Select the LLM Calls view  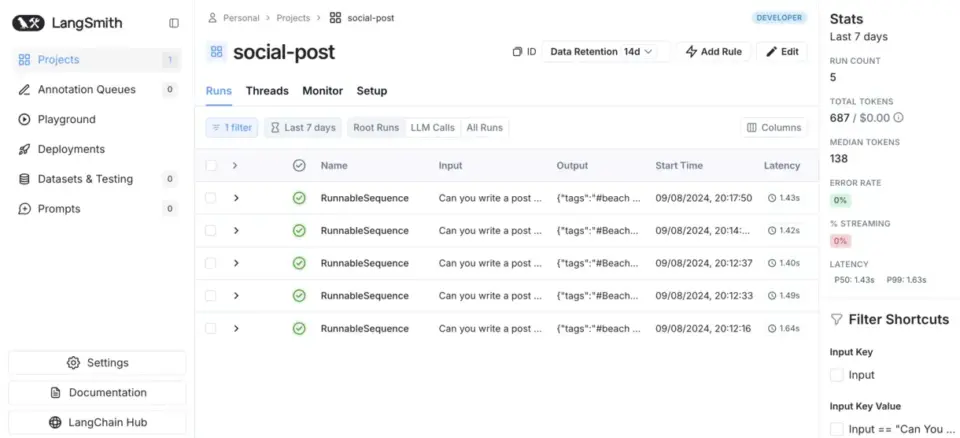click(x=432, y=127)
